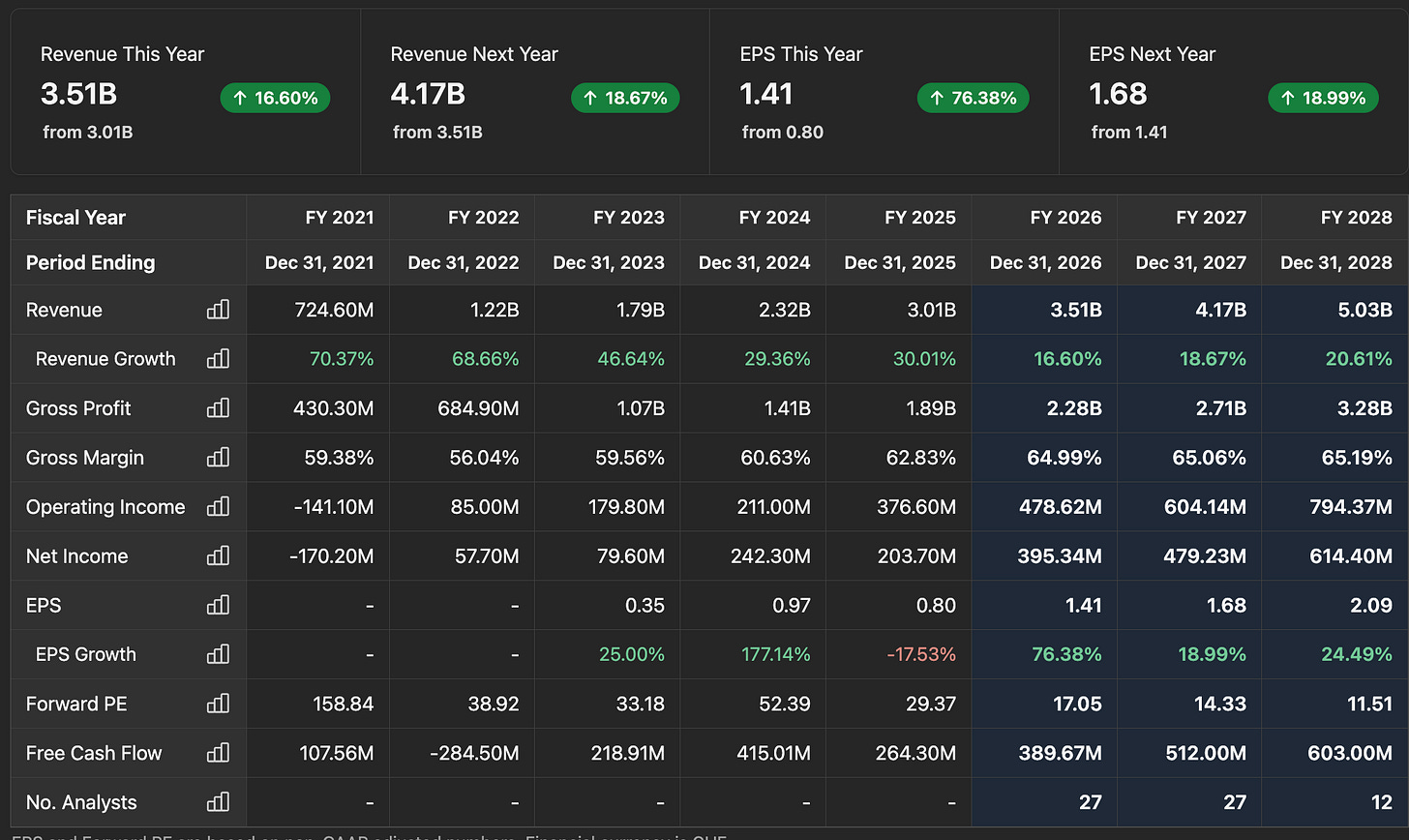Open the Gross Margin chart icon
1409x840 pixels.
[x=219, y=458]
